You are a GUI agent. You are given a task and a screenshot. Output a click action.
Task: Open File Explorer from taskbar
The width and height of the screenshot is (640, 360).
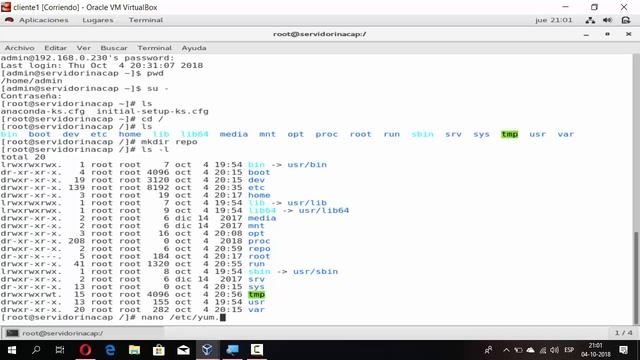click(134, 350)
